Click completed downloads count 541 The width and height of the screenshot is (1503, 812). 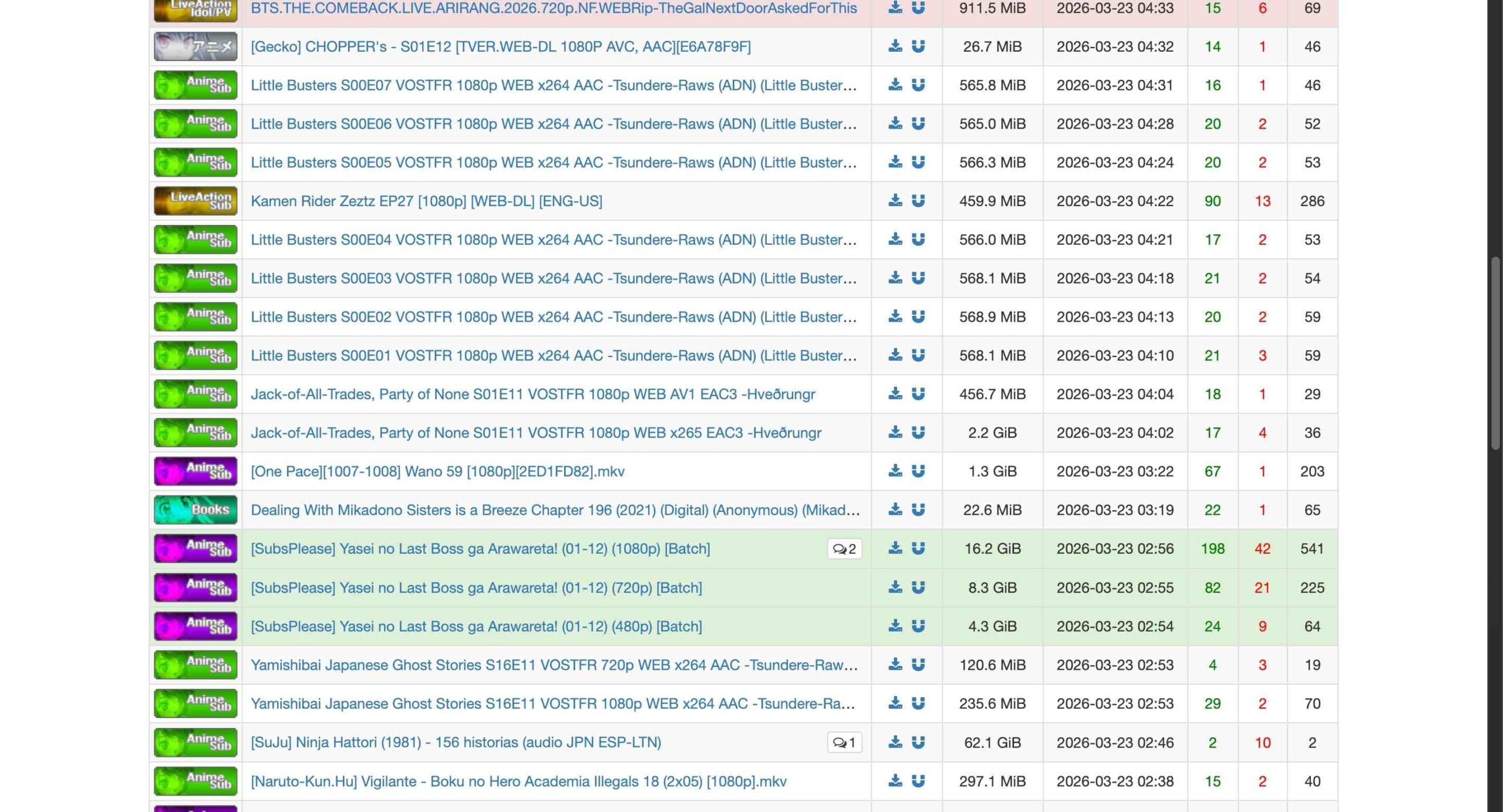tap(1312, 548)
